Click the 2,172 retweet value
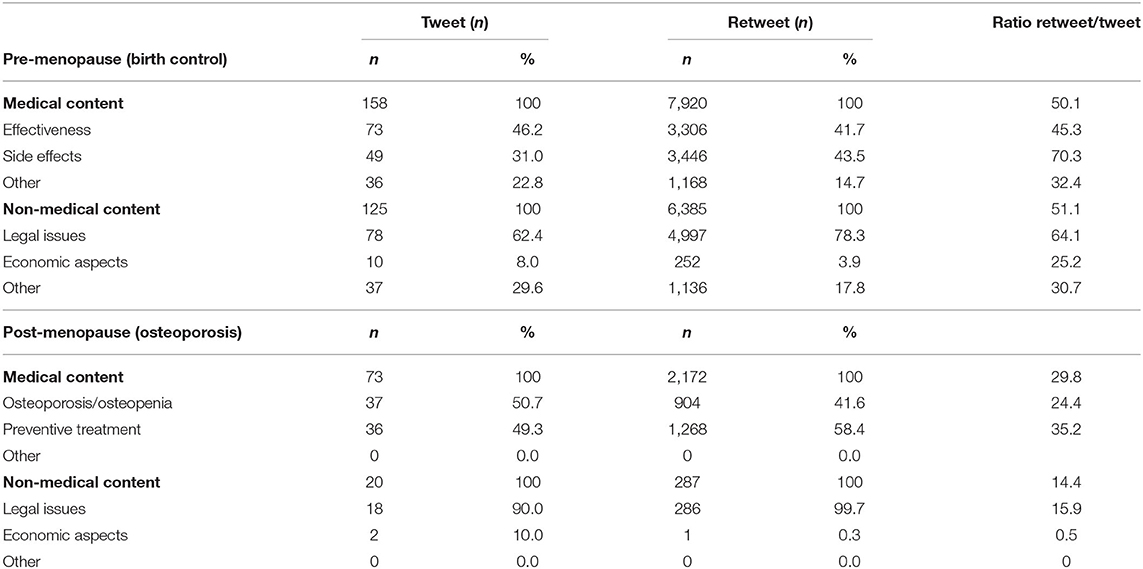This screenshot has height=569, width=1143. (685, 377)
